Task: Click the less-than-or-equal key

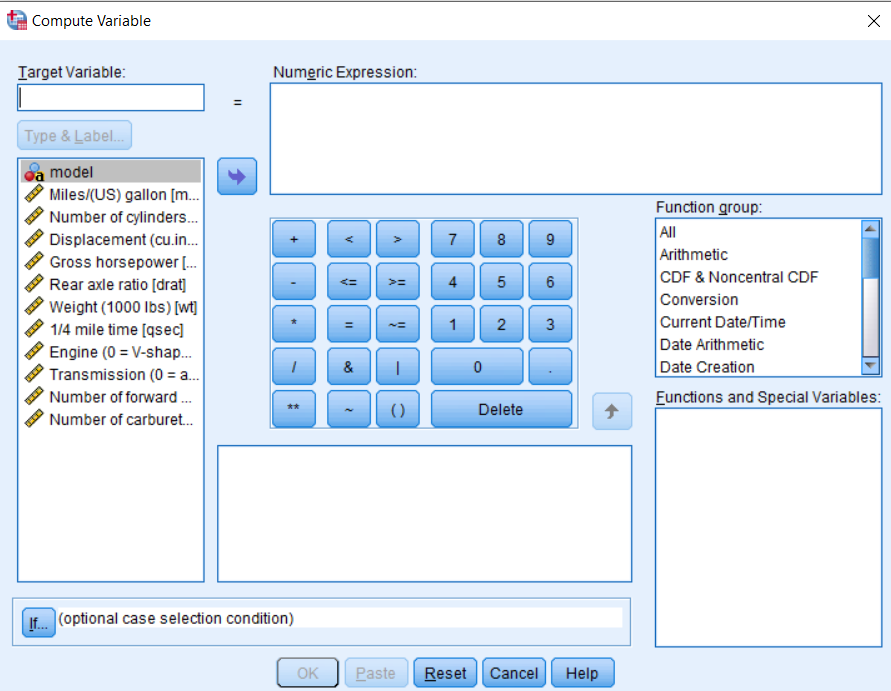Action: (349, 282)
